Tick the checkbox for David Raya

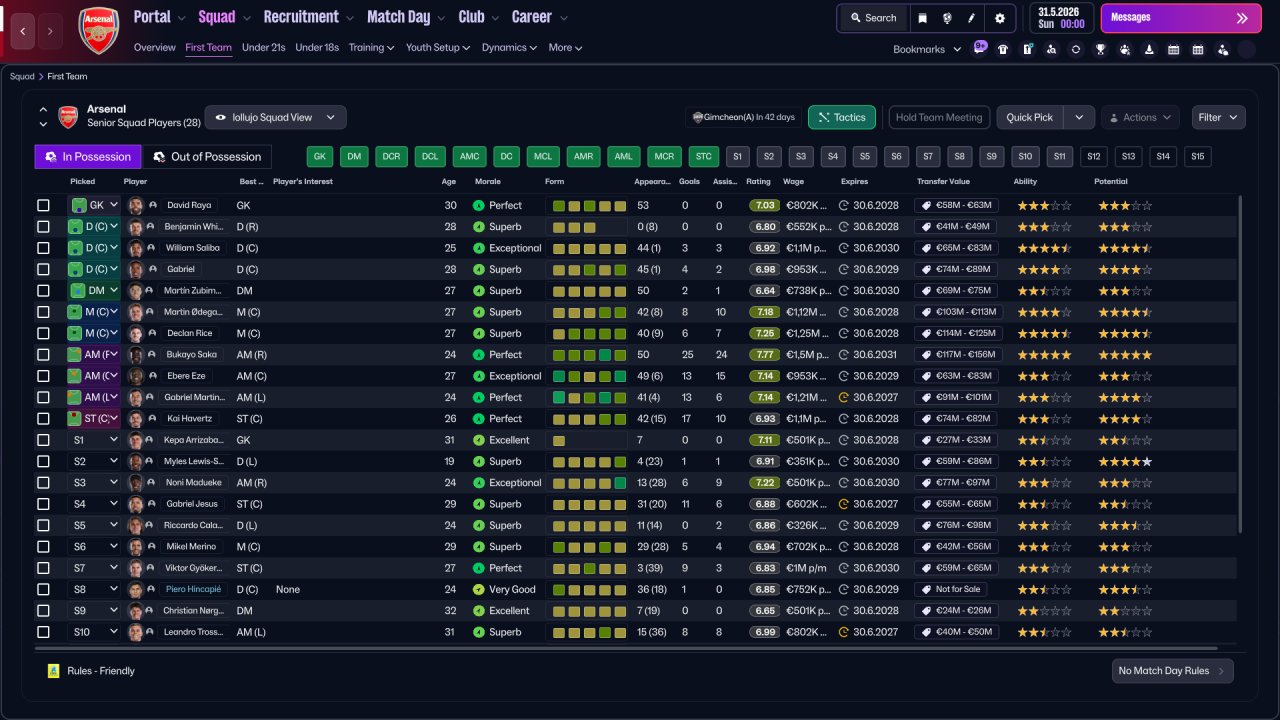click(x=43, y=205)
